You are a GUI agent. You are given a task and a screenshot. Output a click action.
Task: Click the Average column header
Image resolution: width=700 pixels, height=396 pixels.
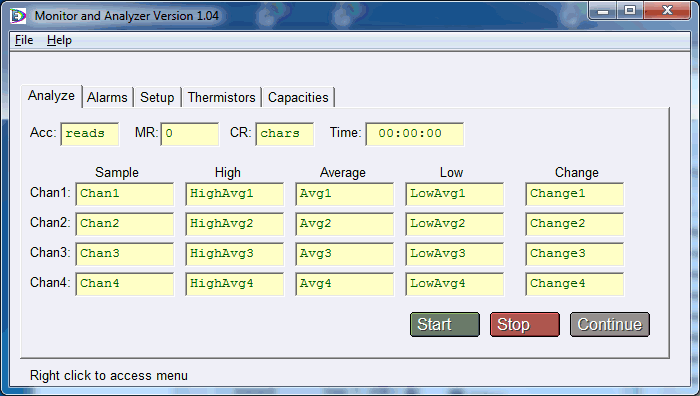[342, 173]
